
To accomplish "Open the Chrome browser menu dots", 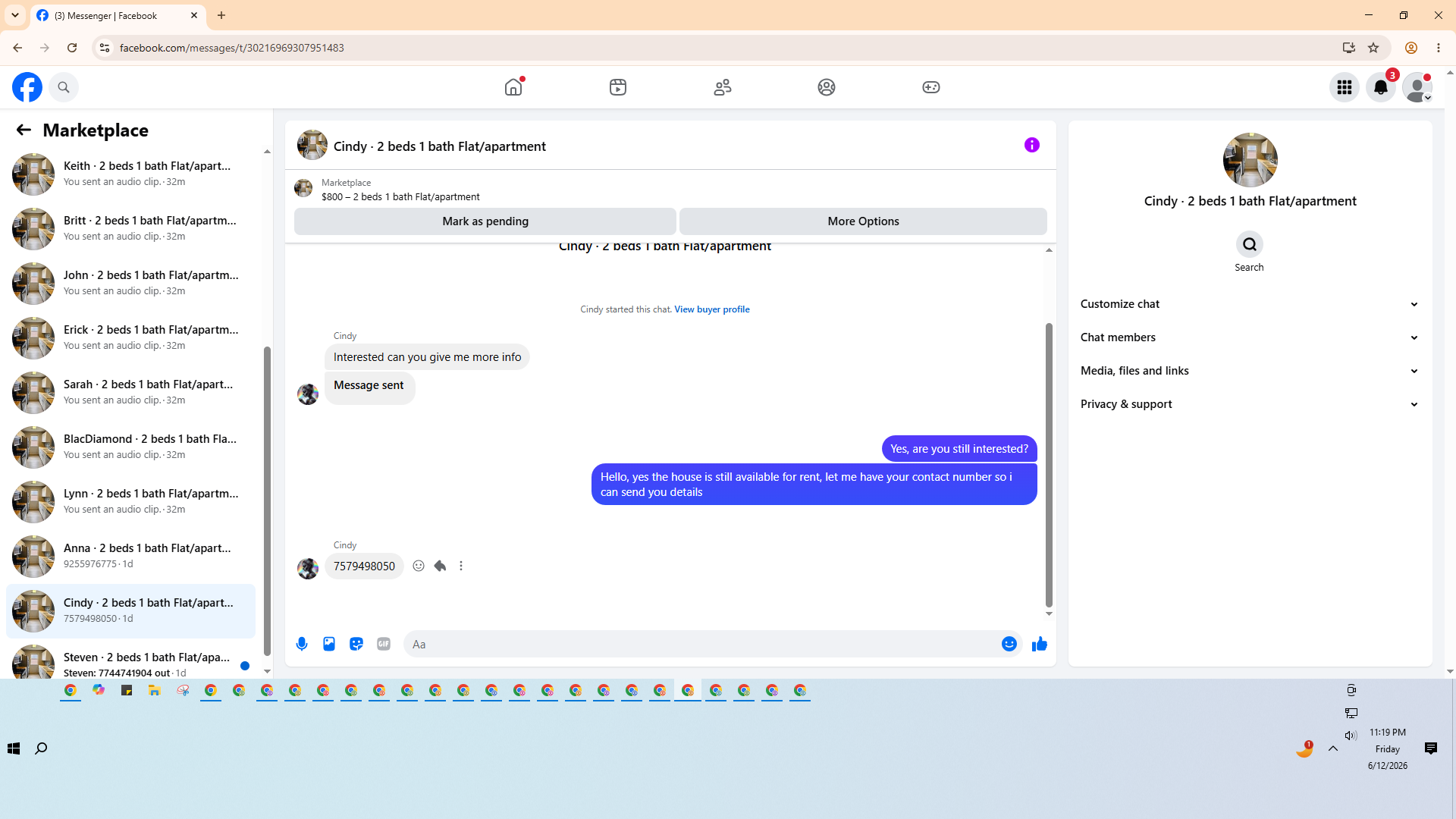I will 1439,48.
